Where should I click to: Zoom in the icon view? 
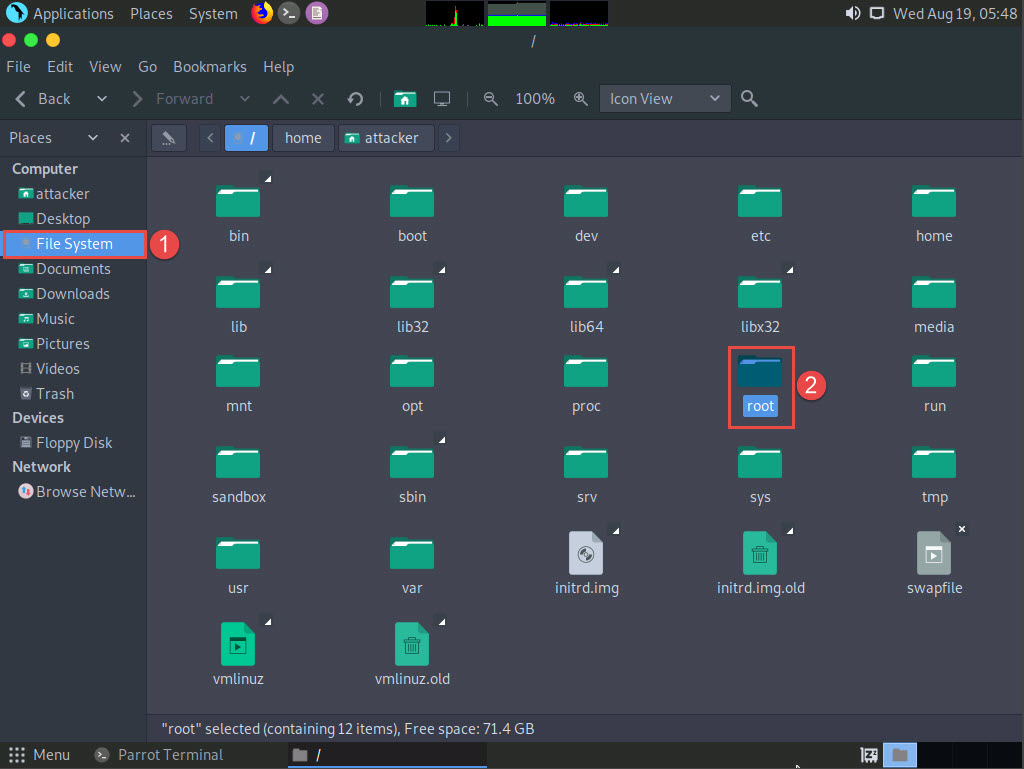tap(580, 99)
